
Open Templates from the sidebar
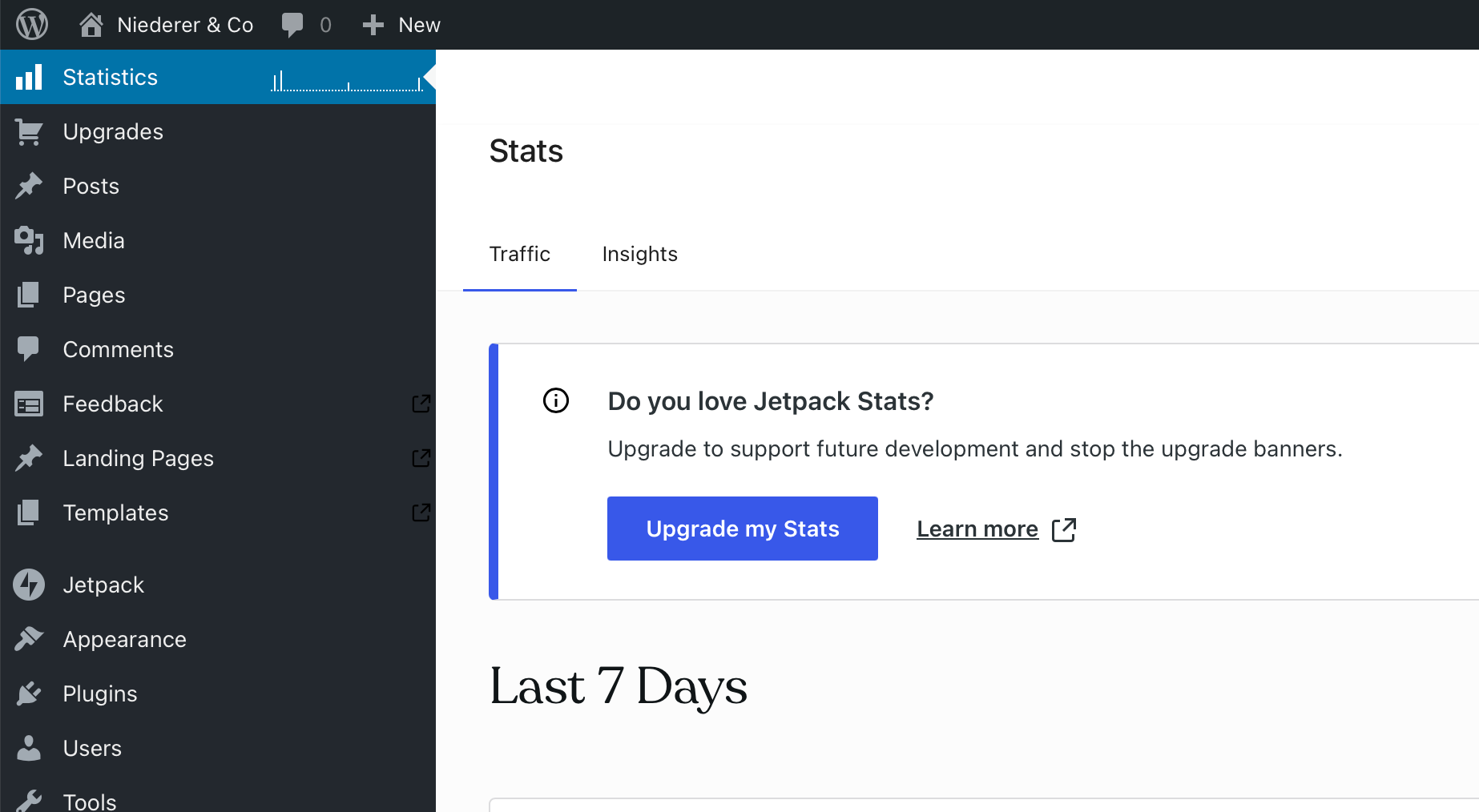tap(116, 513)
